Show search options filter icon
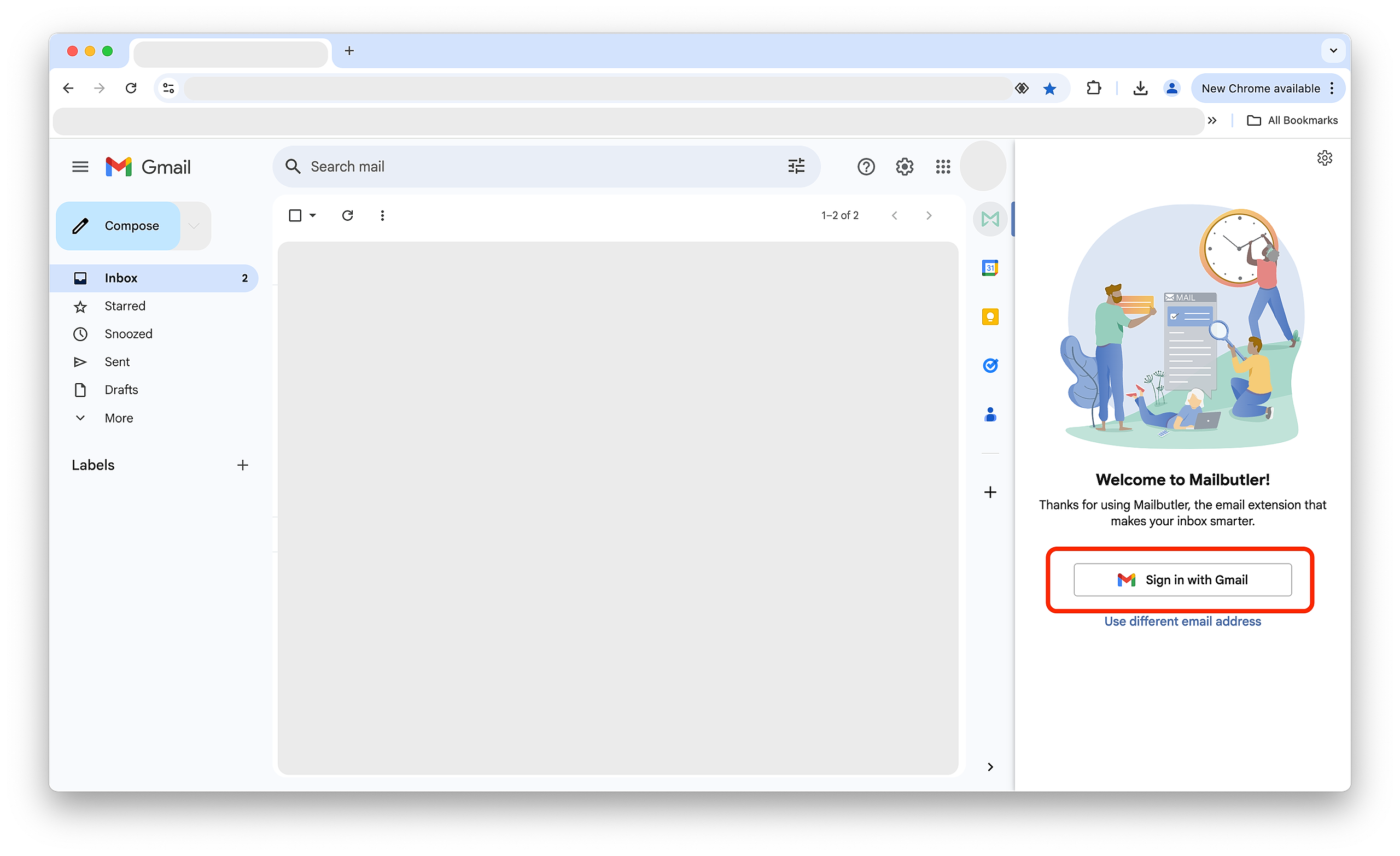Image resolution: width=1400 pixels, height=856 pixels. 796,166
